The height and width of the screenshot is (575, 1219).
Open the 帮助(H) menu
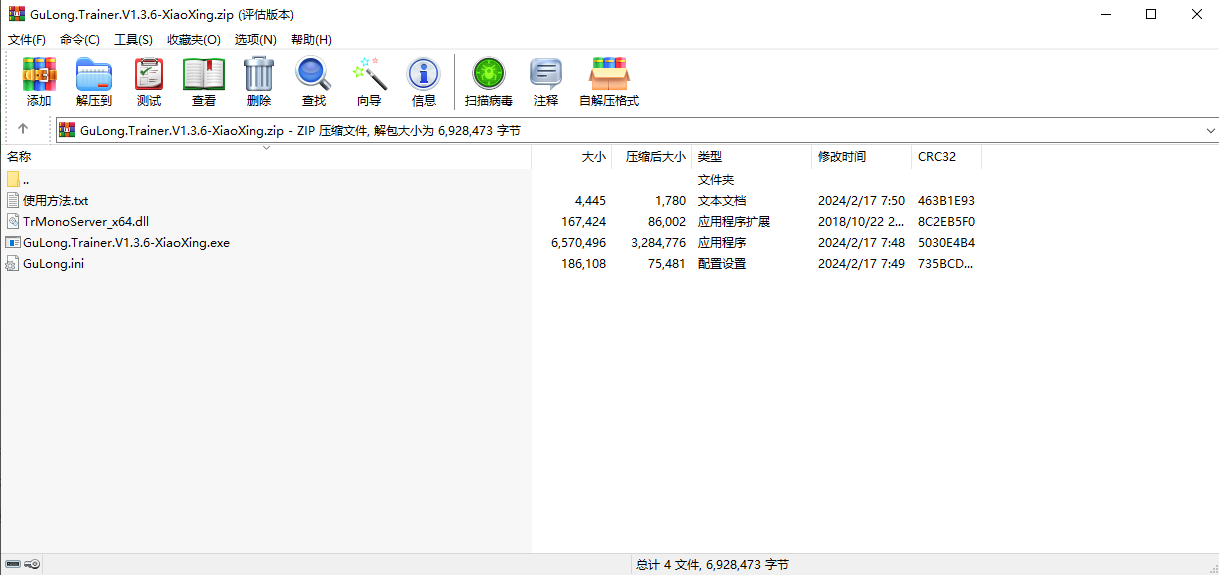pos(311,40)
